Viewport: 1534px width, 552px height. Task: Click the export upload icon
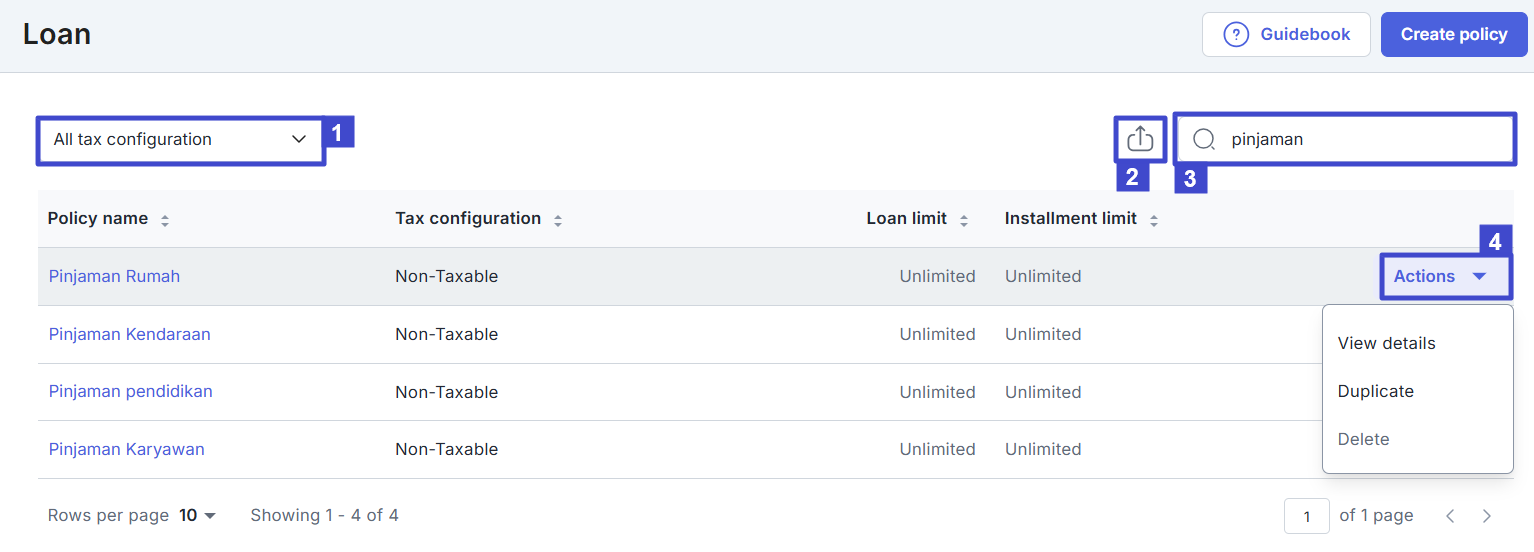coord(1140,139)
